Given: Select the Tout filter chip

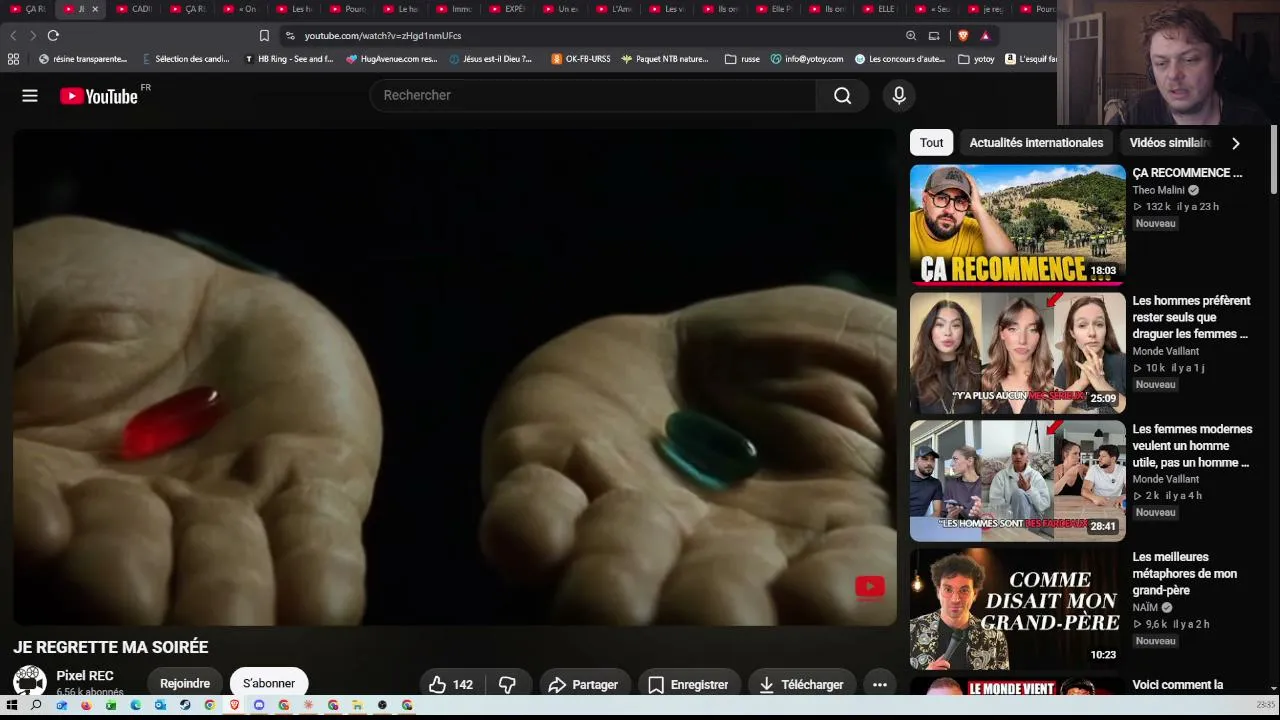Looking at the screenshot, I should coord(931,143).
